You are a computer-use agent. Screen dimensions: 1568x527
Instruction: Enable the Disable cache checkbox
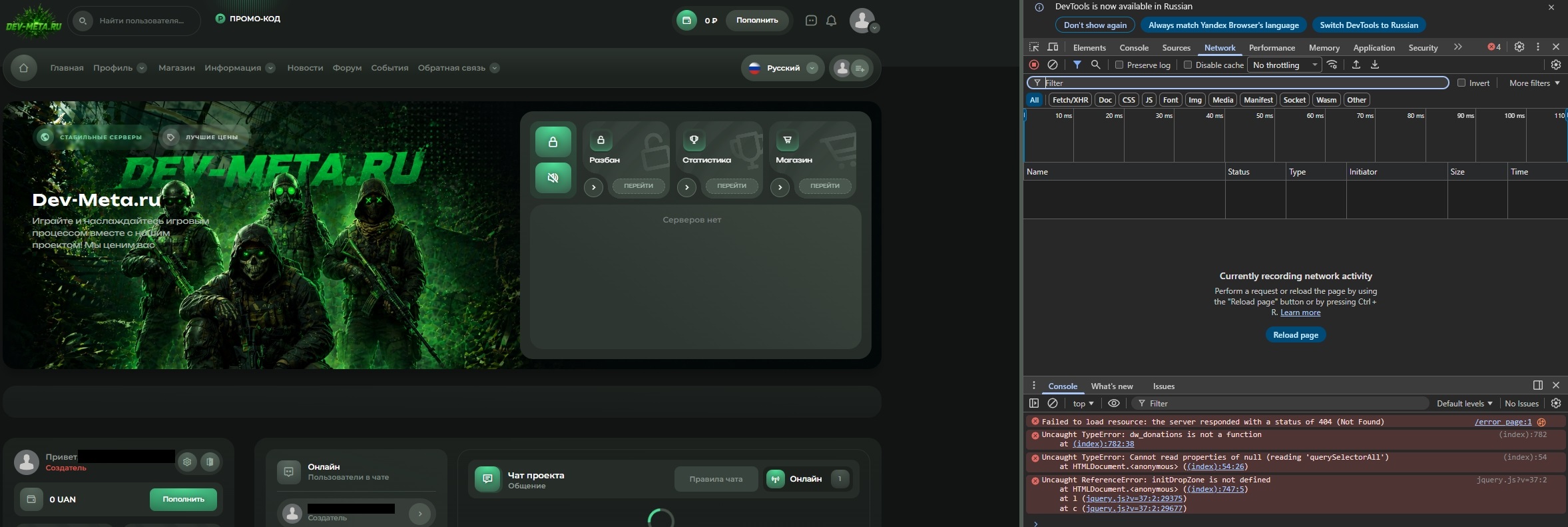coord(1187,65)
